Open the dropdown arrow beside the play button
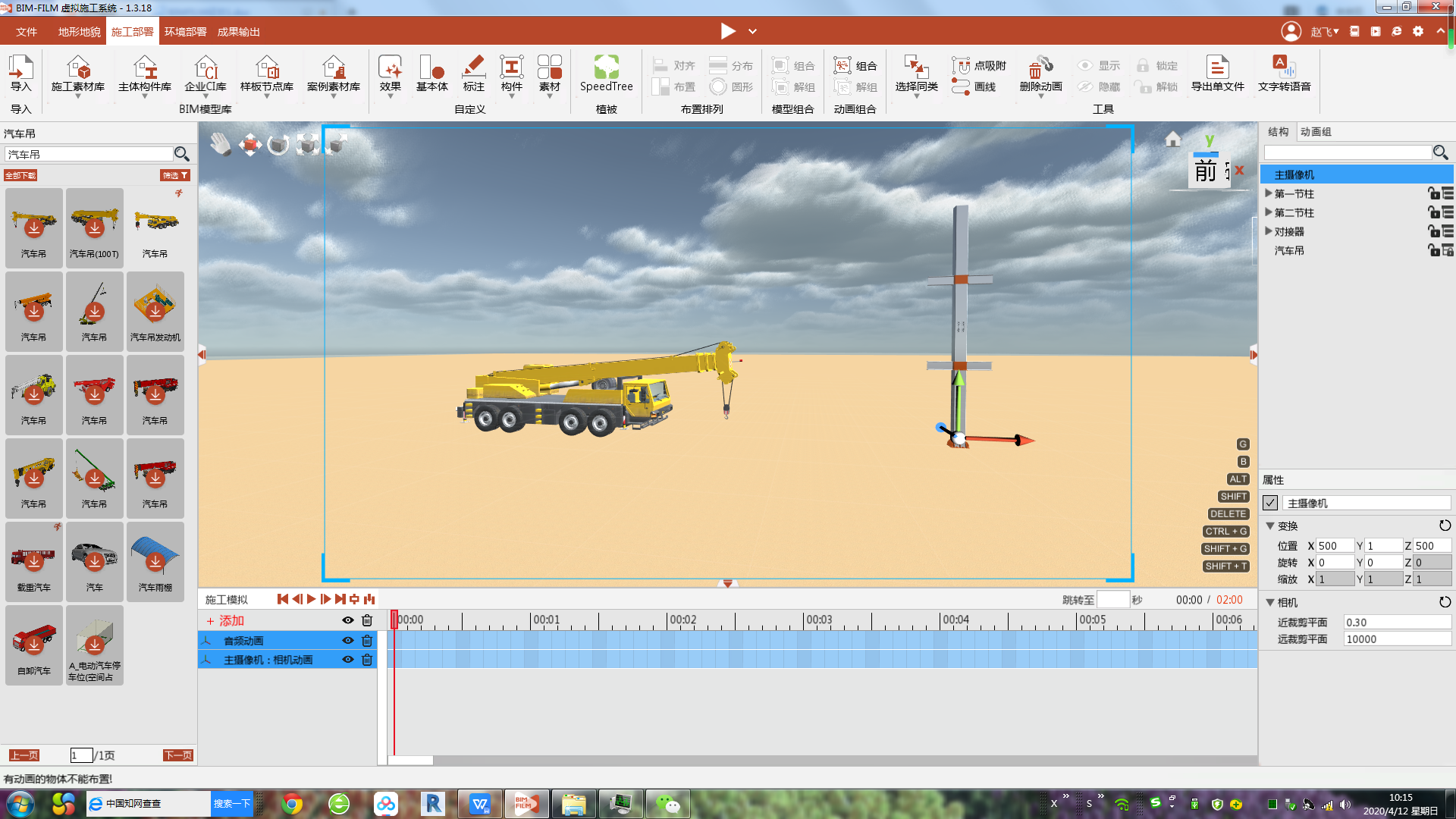 coord(752,32)
